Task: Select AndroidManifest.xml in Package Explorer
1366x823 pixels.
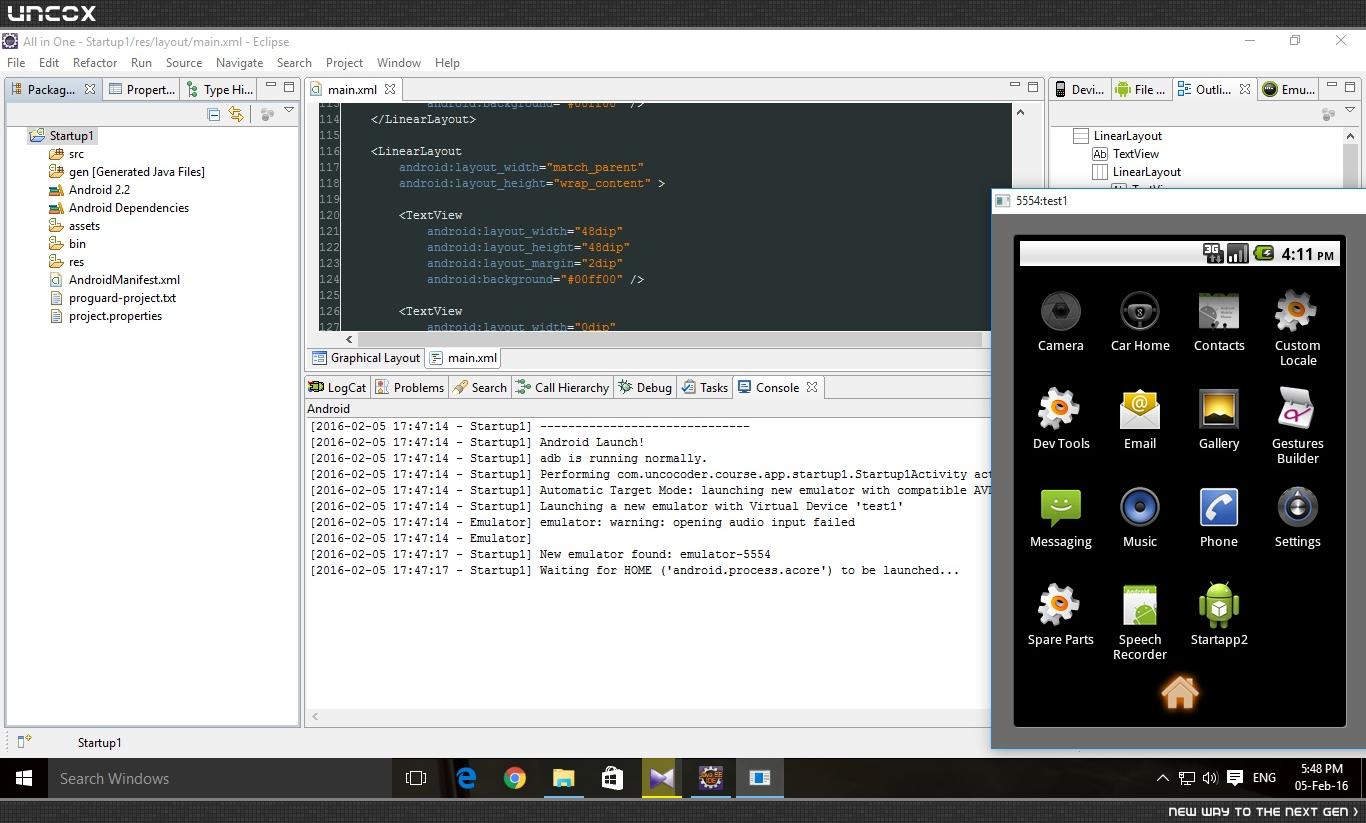Action: tap(124, 280)
